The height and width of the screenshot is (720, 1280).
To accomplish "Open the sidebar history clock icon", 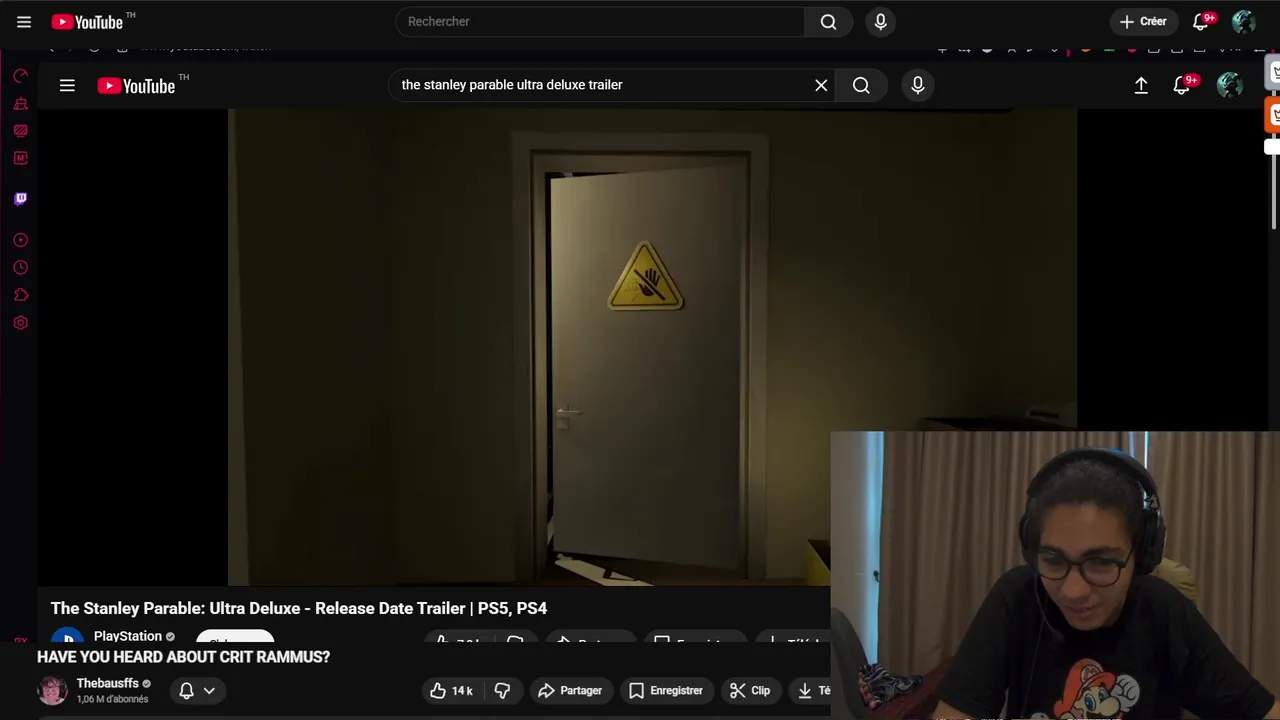I will coord(20,267).
